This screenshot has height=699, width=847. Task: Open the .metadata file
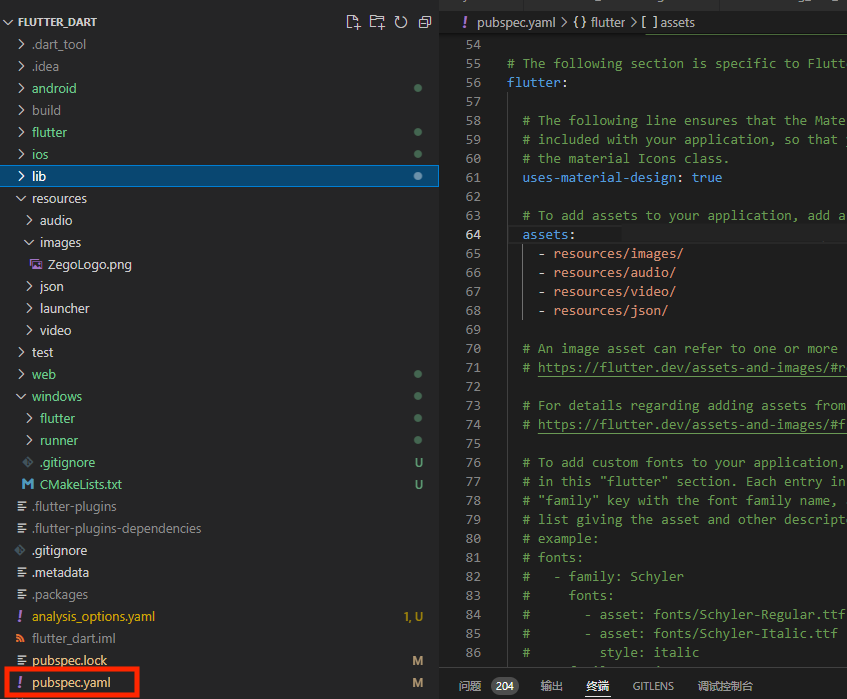point(60,573)
